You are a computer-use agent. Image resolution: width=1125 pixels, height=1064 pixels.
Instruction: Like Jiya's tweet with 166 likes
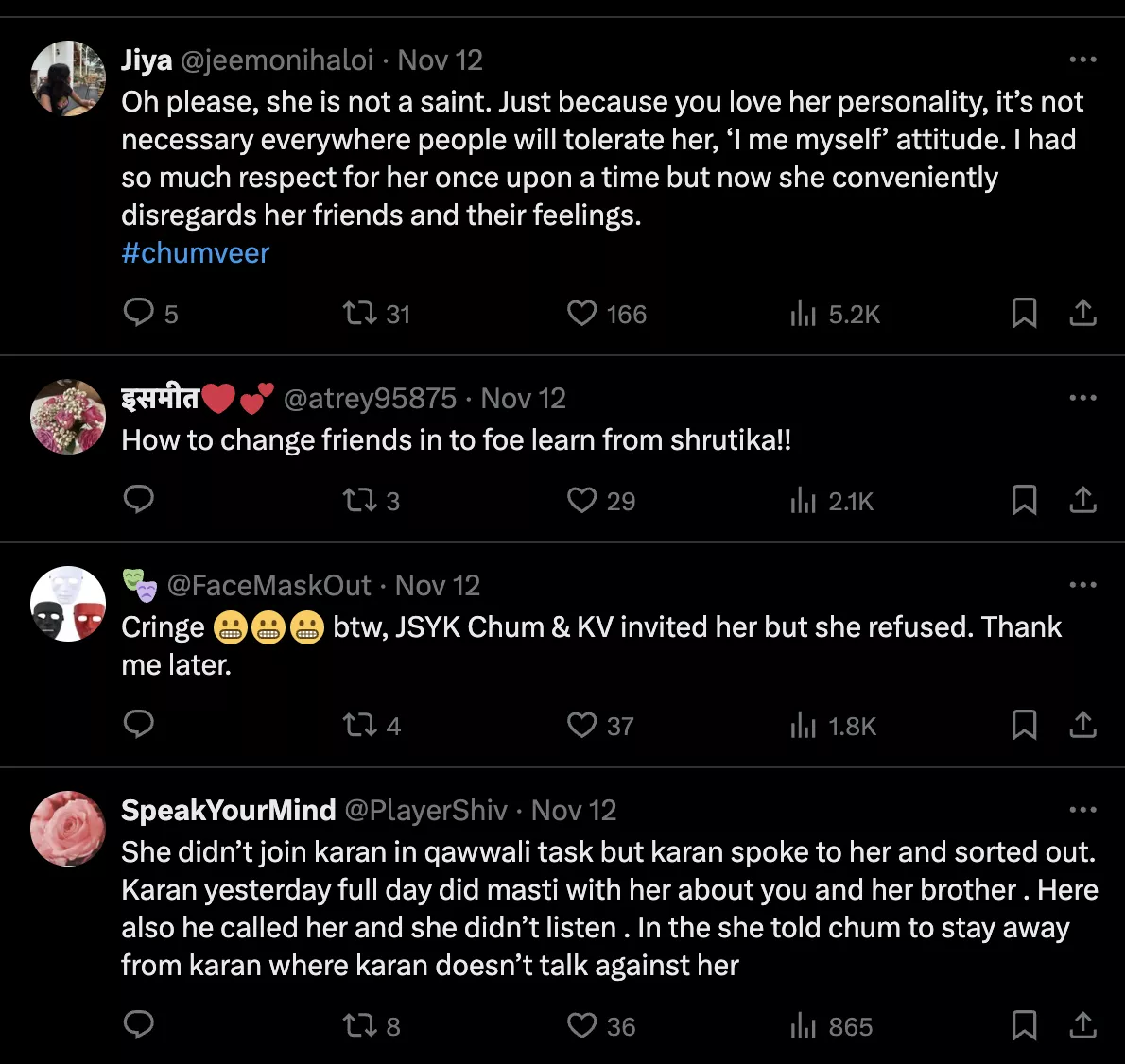pos(581,313)
